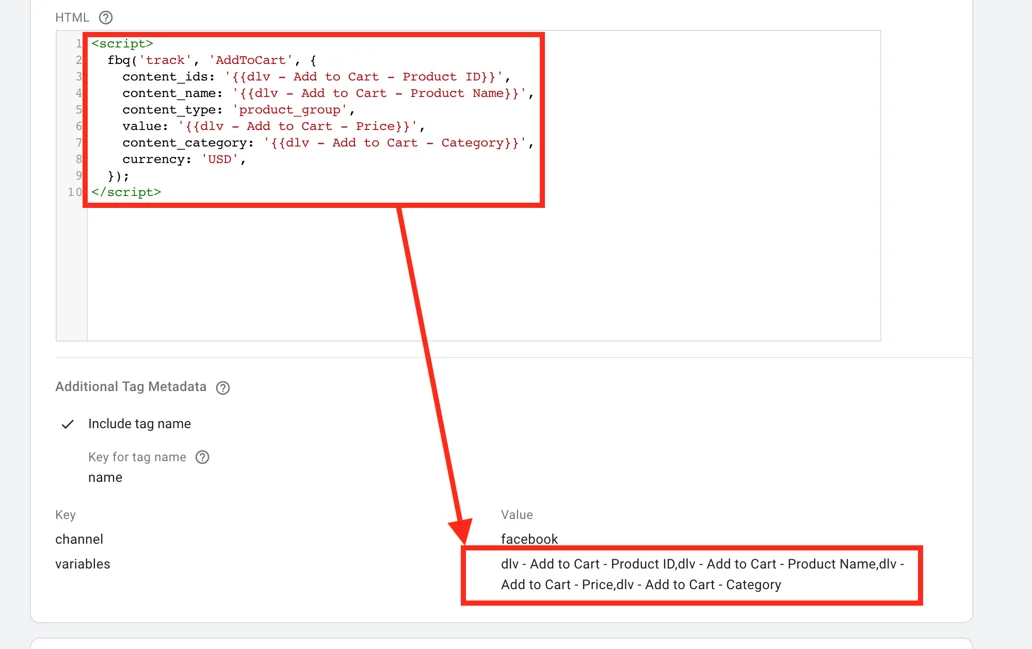Viewport: 1032px width, 649px height.
Task: Click the Key for tag name label
Action: [137, 457]
